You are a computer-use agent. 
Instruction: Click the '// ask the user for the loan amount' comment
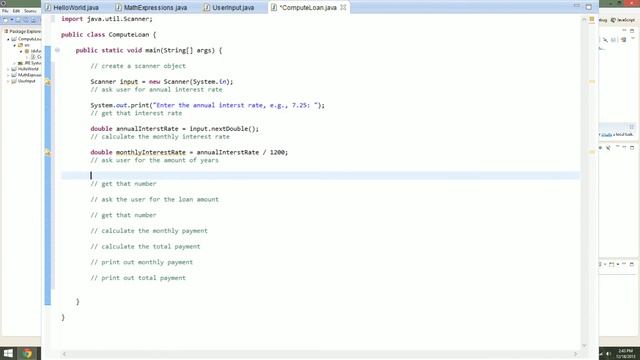point(154,199)
